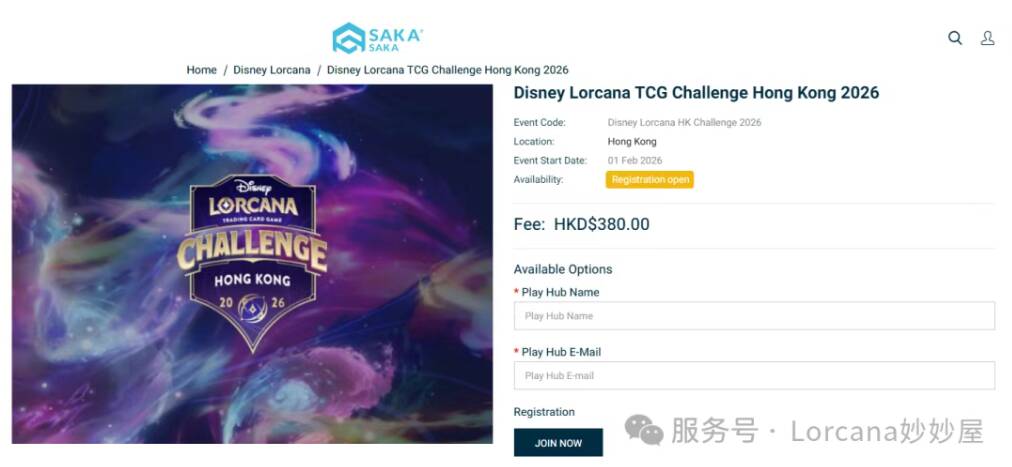Click the WeChat icon in the watermark
The height and width of the screenshot is (467, 1012).
pyautogui.click(x=644, y=431)
